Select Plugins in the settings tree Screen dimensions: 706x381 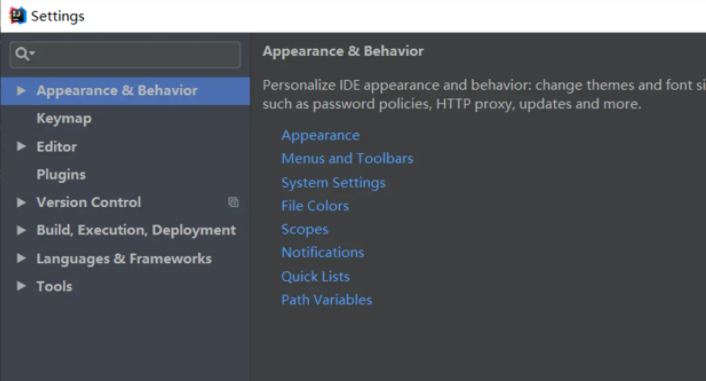tap(61, 174)
